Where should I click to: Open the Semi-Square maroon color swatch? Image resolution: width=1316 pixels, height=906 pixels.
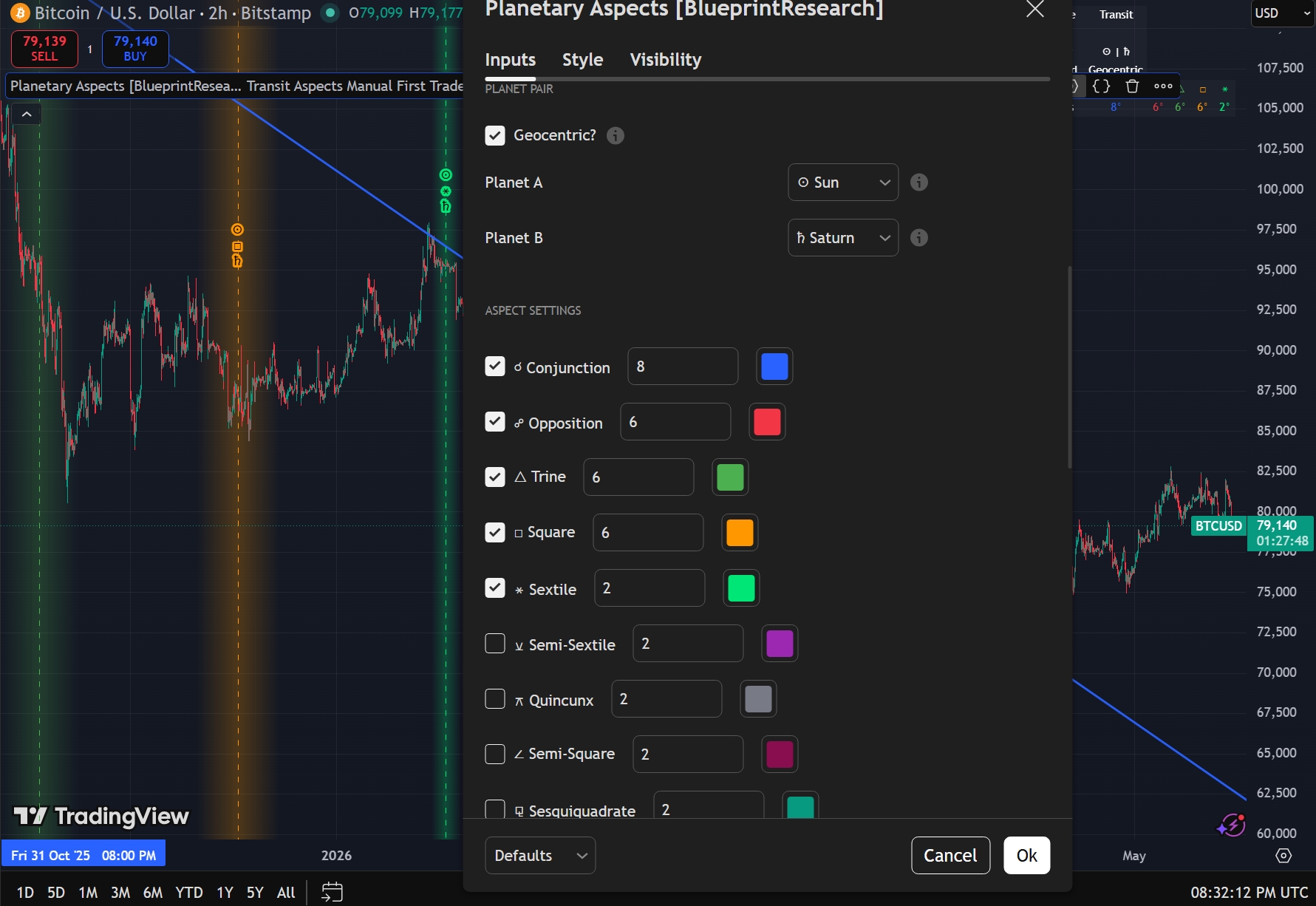point(780,755)
